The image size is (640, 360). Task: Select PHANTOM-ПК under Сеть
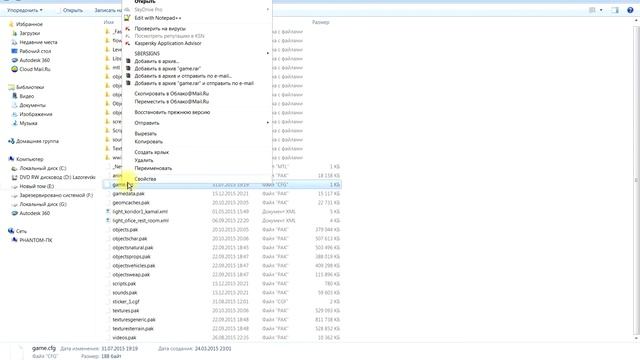36,240
